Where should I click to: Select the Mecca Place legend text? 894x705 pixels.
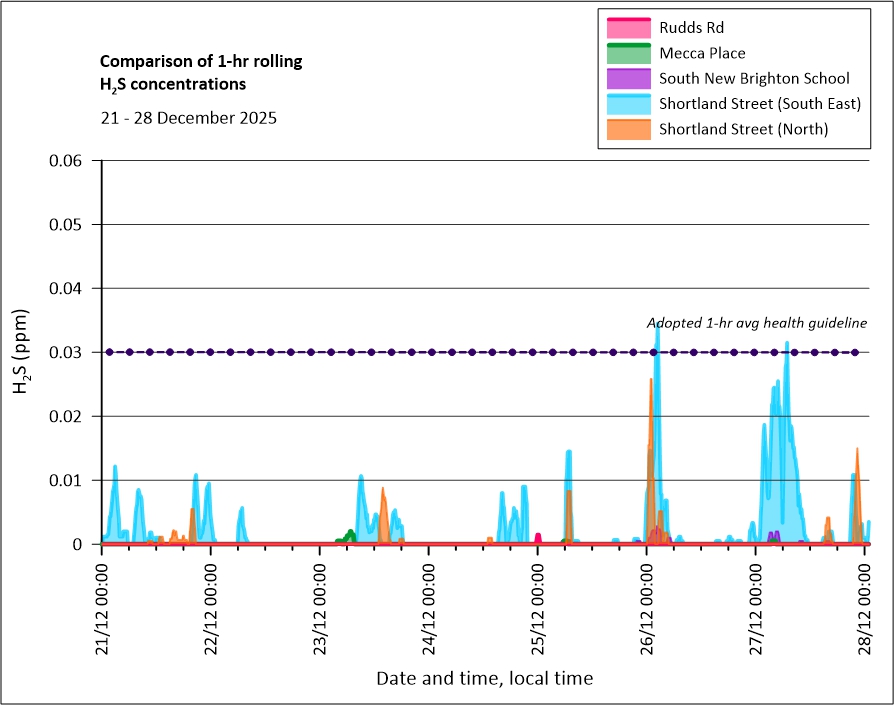tap(702, 54)
